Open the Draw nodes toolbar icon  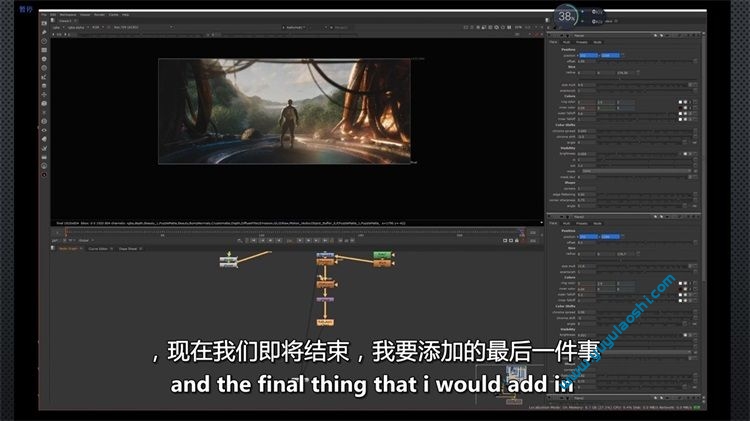(x=44, y=32)
